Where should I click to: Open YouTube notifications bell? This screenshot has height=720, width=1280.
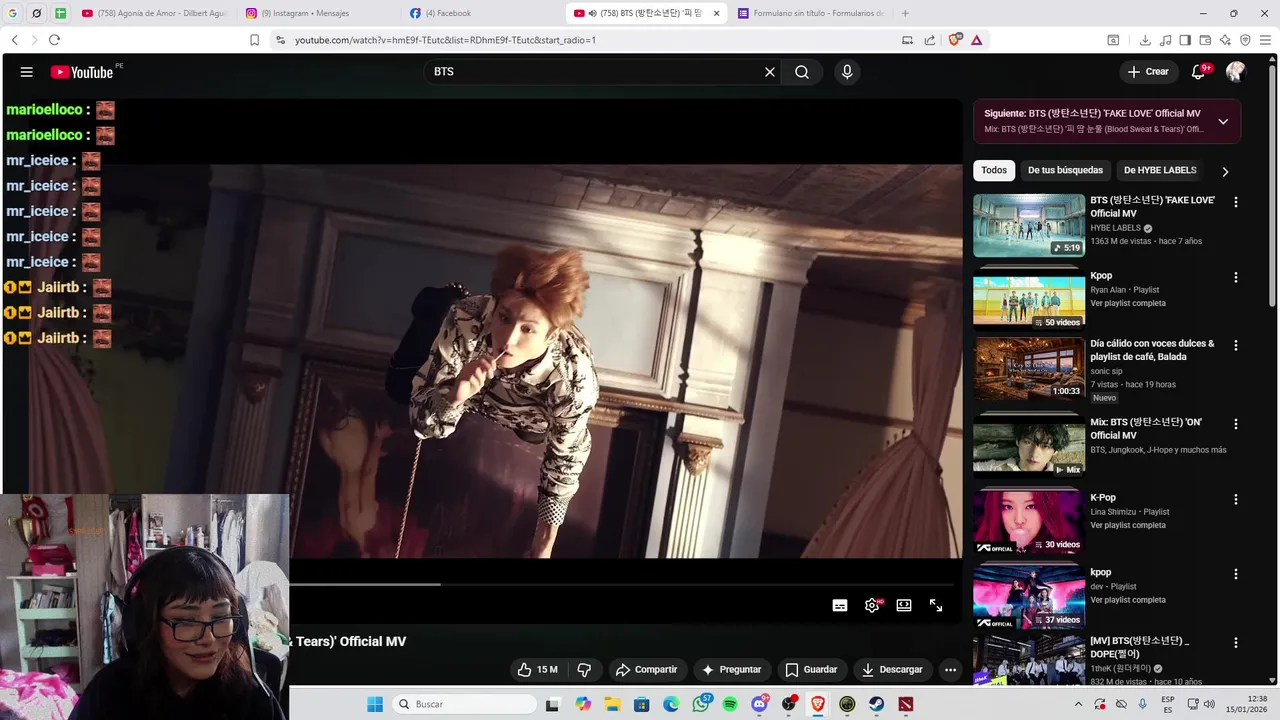point(1199,72)
